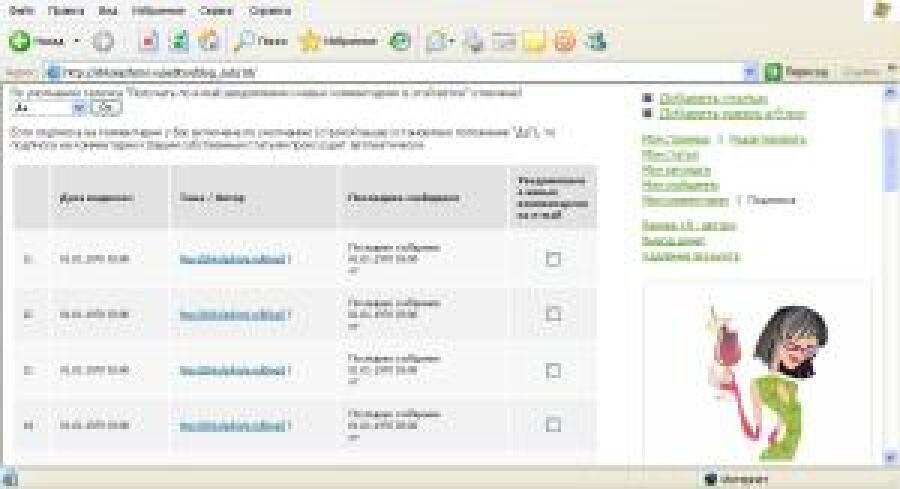The height and width of the screenshot is (489, 900).
Task: Click the Mail envelope toolbar icon
Action: pyautogui.click(x=437, y=42)
